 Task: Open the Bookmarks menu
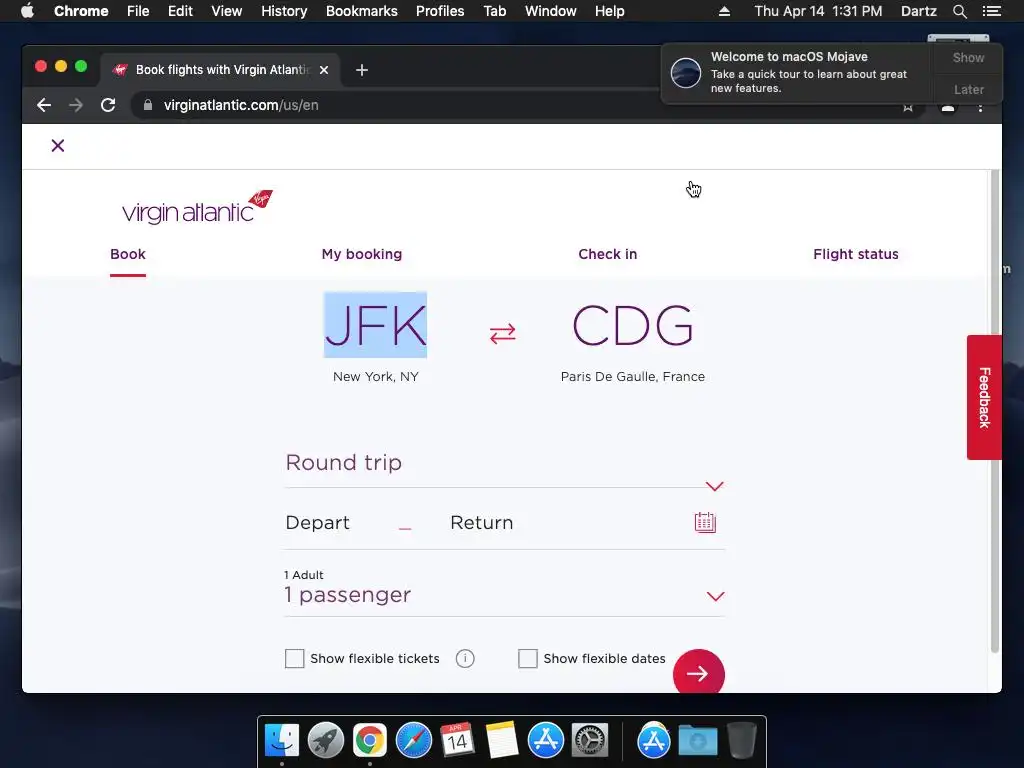(x=362, y=11)
